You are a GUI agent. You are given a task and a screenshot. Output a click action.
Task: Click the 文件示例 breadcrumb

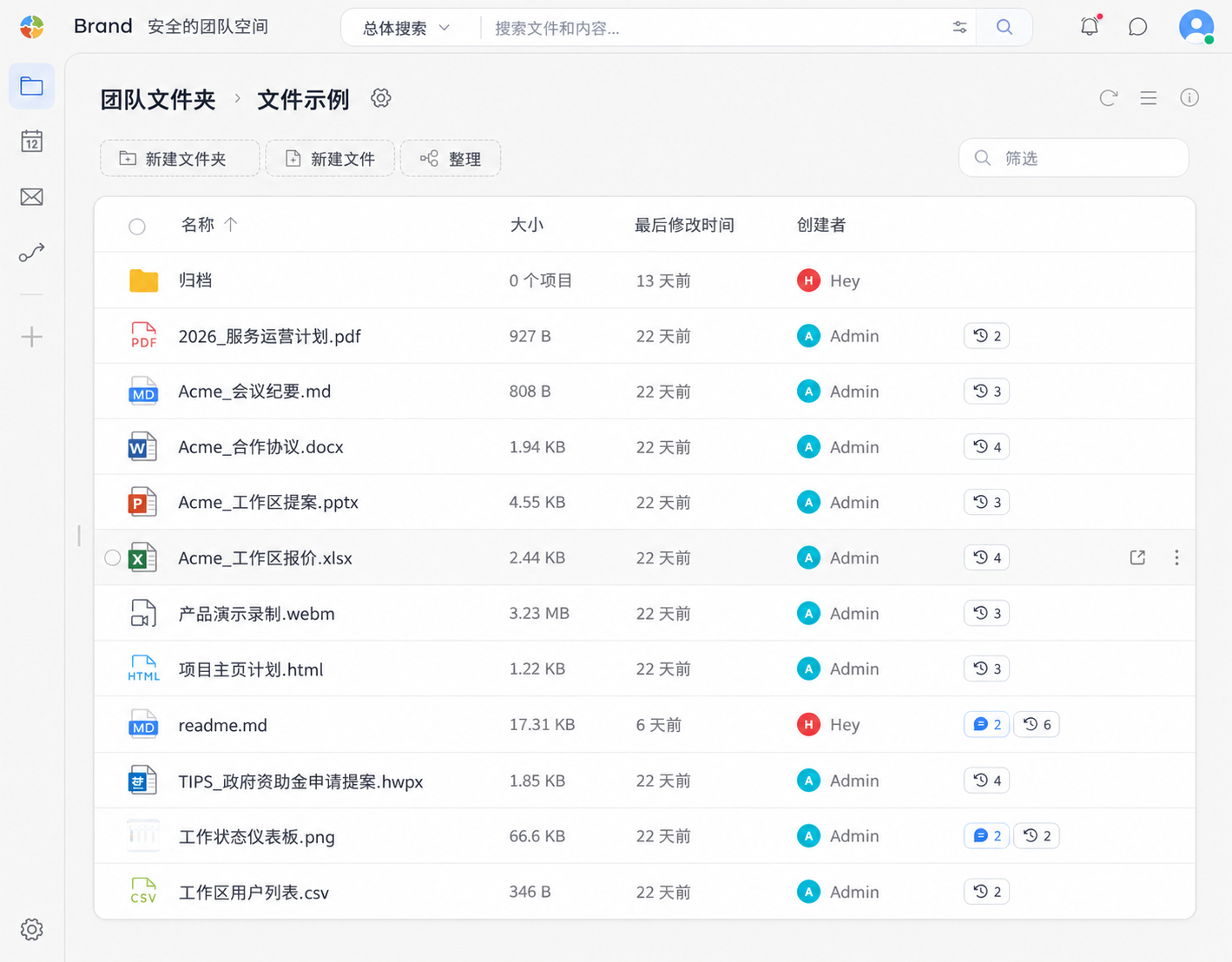point(303,100)
